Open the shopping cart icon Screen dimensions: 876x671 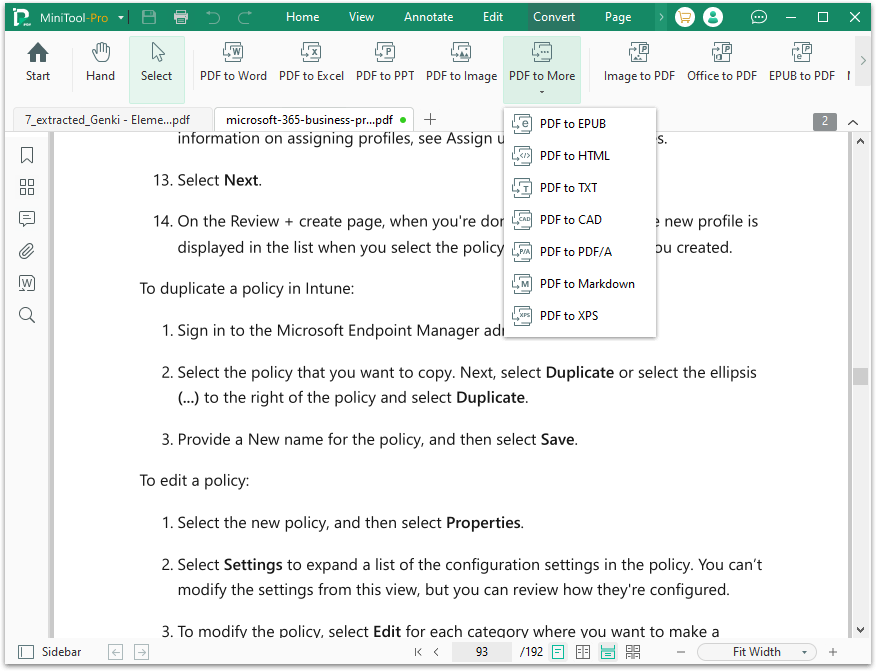tap(684, 17)
